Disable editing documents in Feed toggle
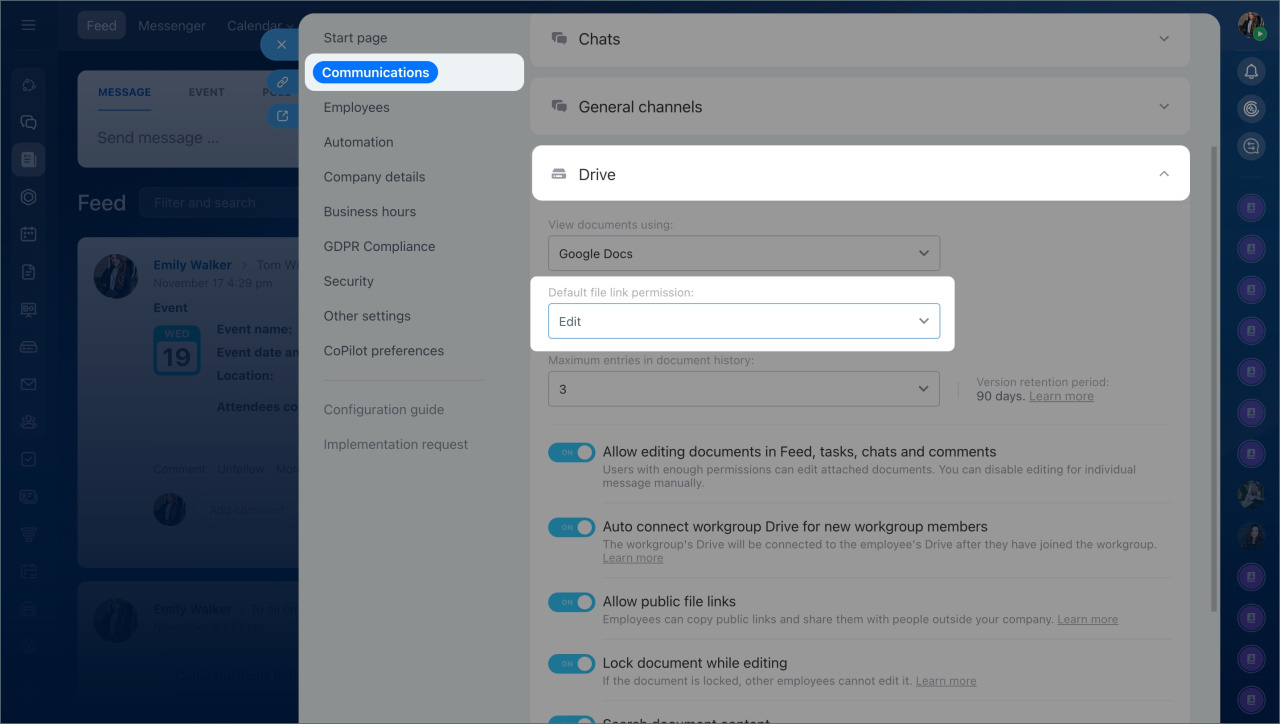The image size is (1280, 724). tap(571, 452)
